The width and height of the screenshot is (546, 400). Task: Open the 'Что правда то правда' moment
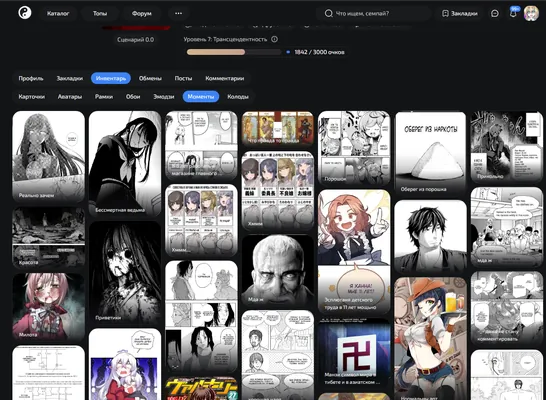click(278, 129)
